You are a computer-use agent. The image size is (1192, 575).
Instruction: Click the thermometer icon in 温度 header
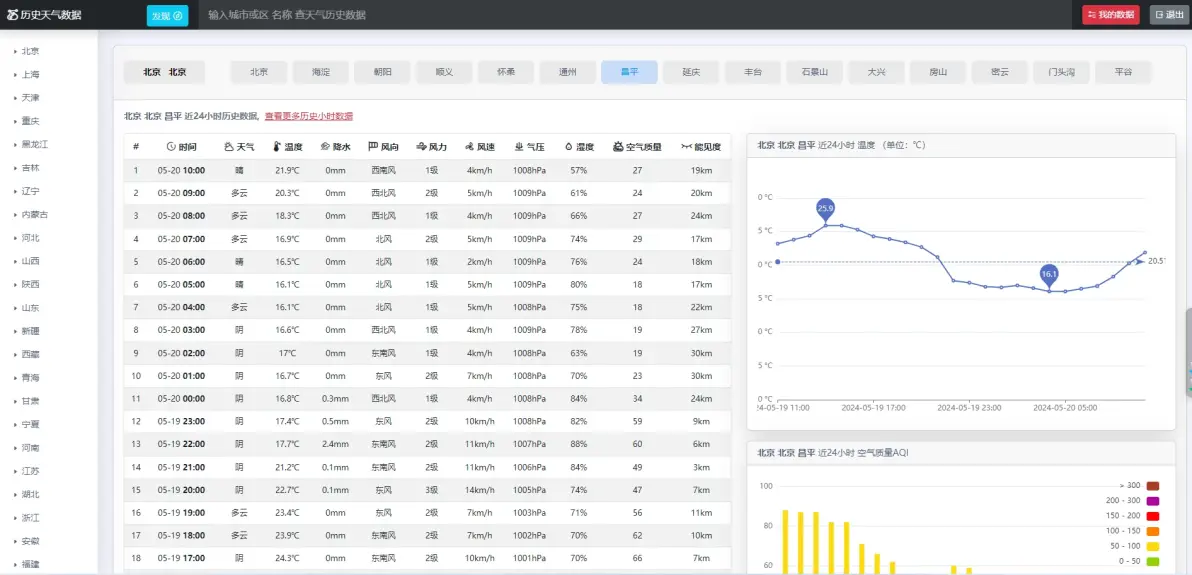(277, 147)
